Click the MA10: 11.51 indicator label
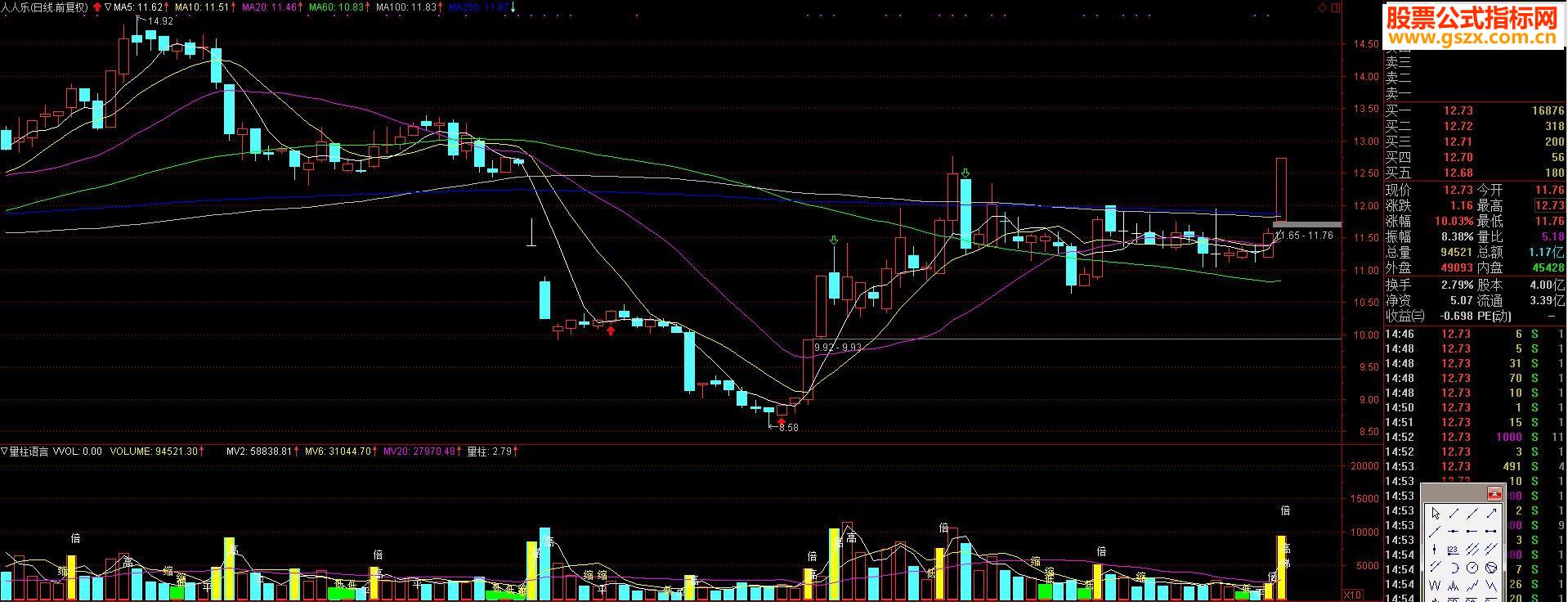Screen dimensions: 1568x602 (x=202, y=7)
